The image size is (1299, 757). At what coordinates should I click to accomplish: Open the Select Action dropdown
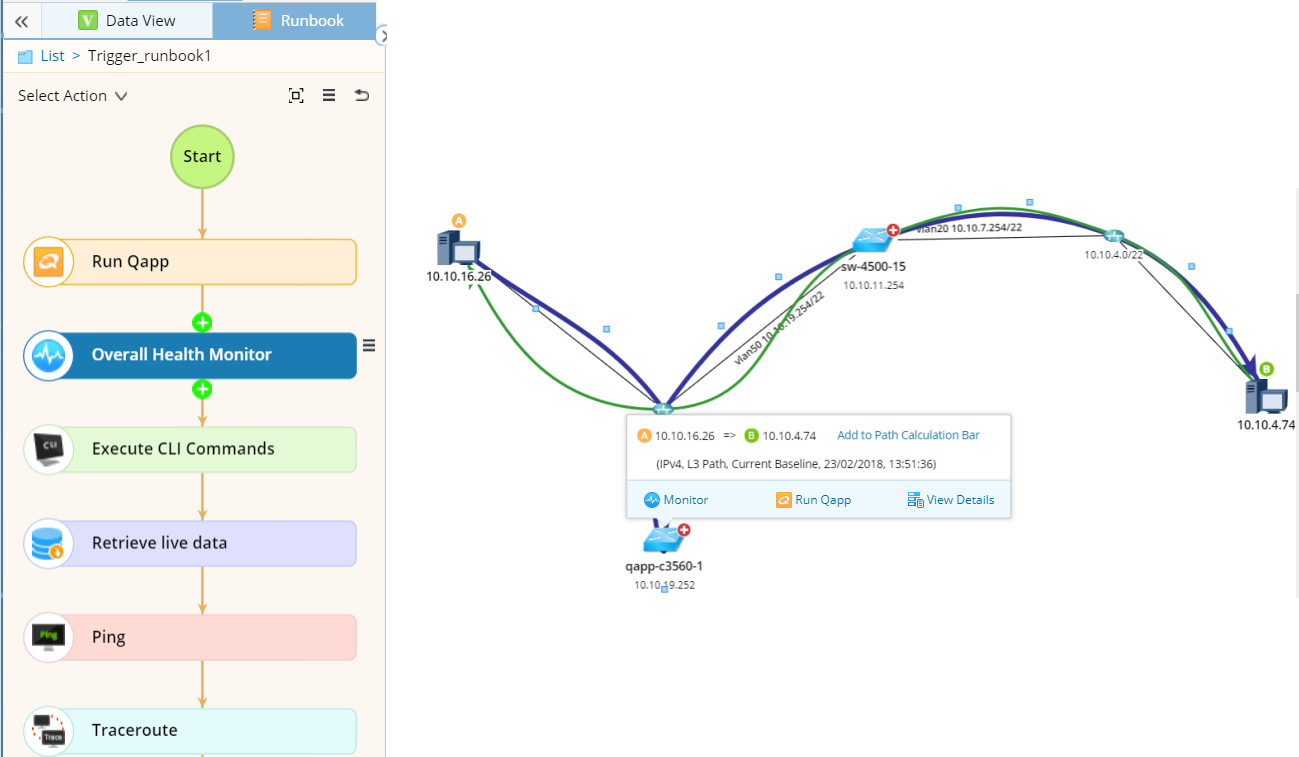coord(73,96)
